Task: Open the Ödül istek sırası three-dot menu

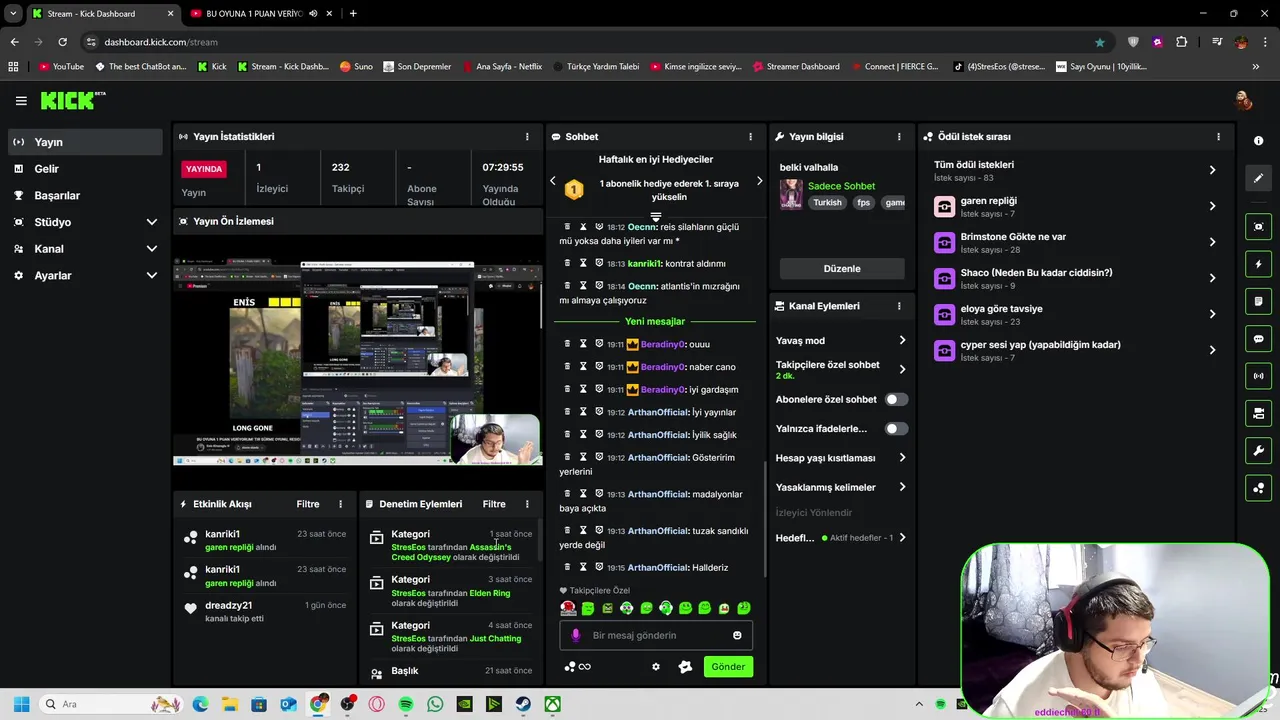Action: pos(1218,136)
